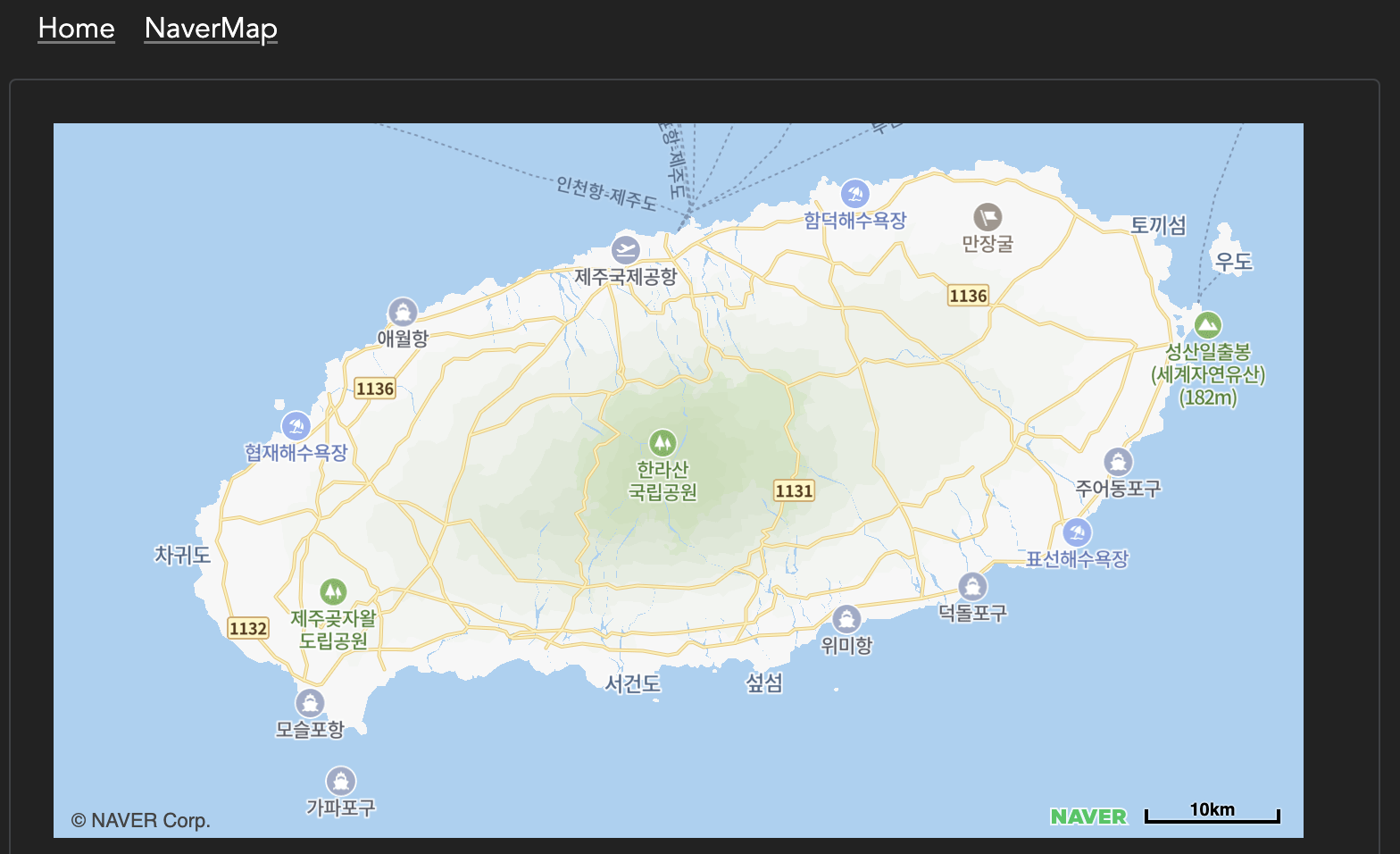This screenshot has width=1400, height=854.
Task: Click the 주어동포구 port icon
Action: [1118, 462]
